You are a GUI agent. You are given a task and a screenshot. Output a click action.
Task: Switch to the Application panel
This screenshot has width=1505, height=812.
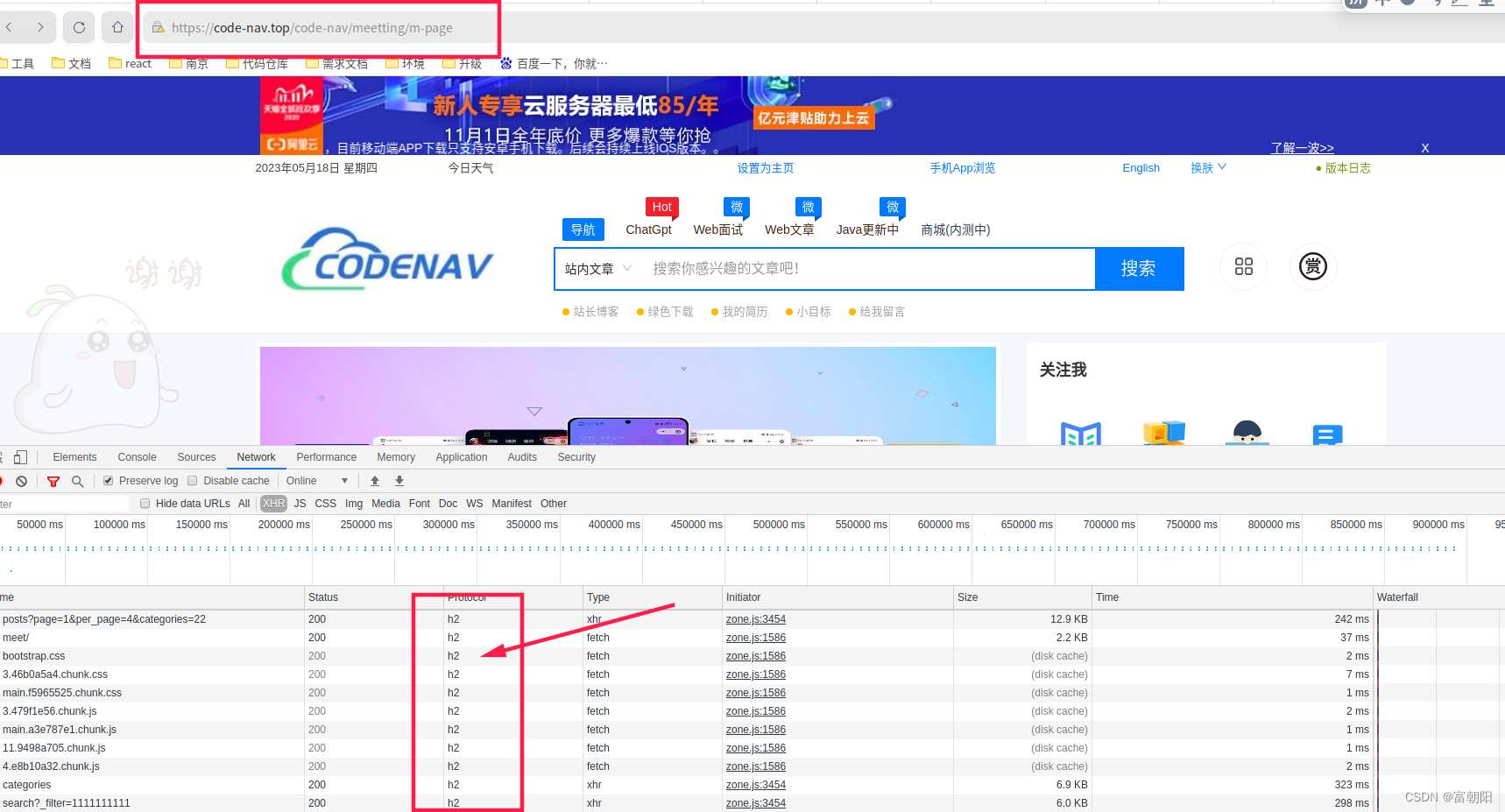(x=462, y=457)
